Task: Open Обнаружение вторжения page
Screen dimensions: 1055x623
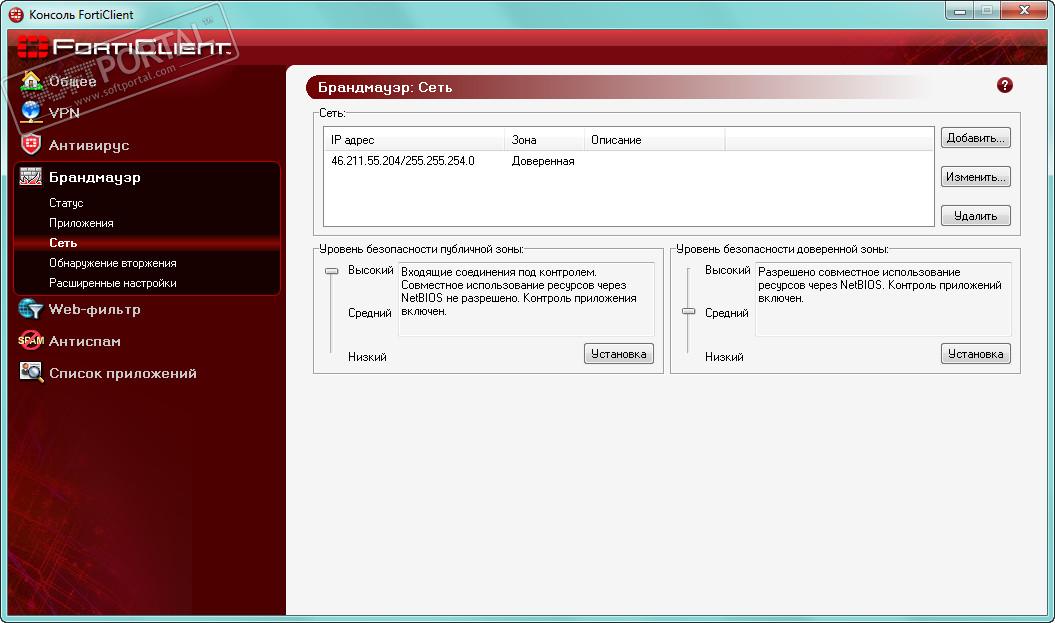Action: 112,263
